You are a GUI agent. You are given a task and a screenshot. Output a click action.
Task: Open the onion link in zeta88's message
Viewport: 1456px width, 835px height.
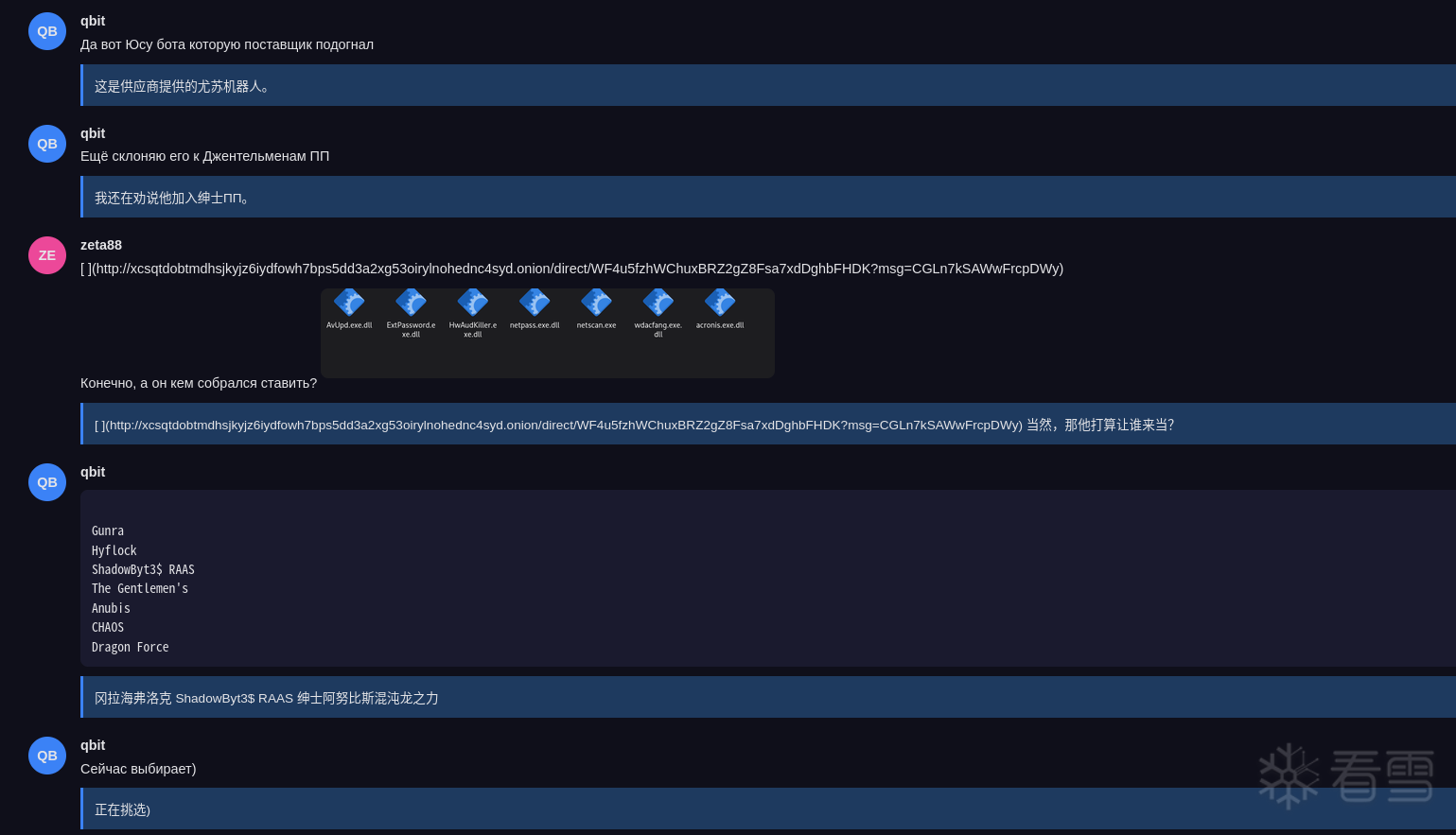click(x=577, y=269)
